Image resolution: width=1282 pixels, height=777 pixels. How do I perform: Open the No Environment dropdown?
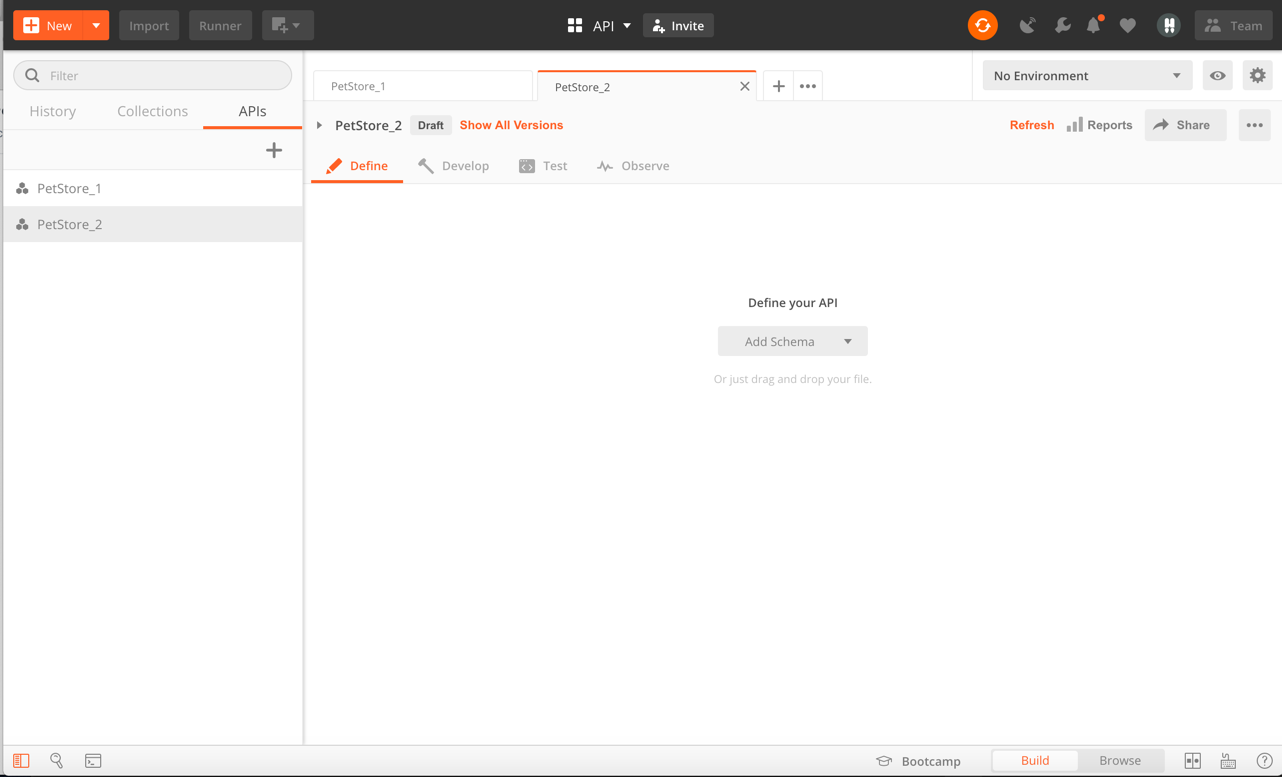[1087, 76]
